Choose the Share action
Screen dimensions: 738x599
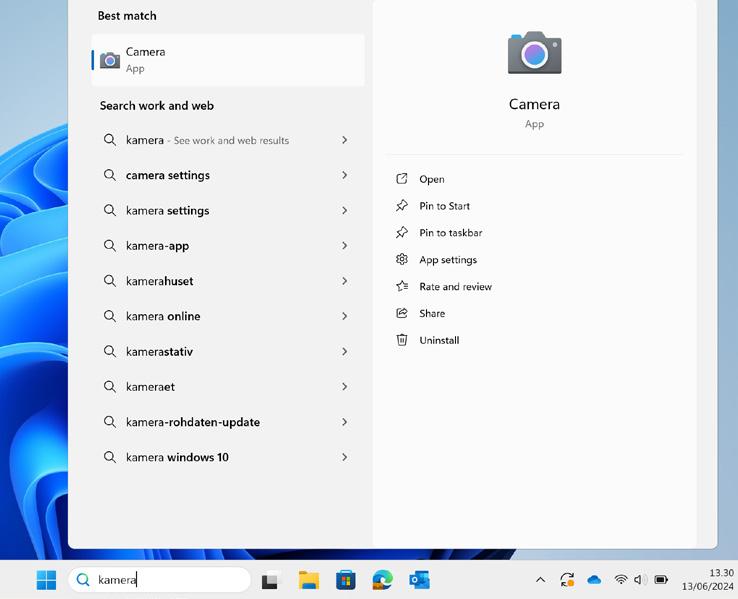pyautogui.click(x=432, y=313)
